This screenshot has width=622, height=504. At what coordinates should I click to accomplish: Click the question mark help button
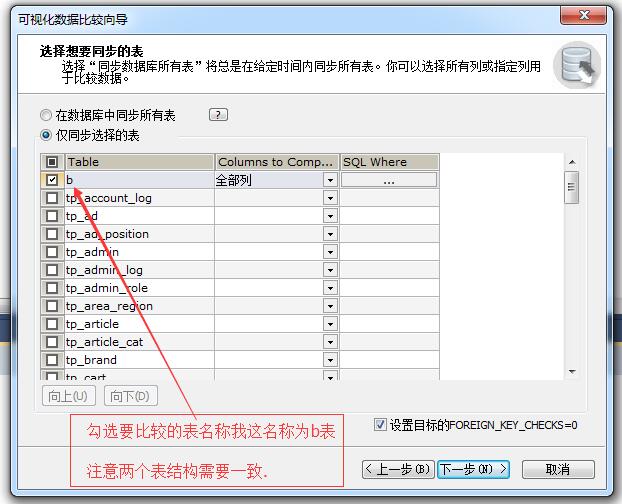pos(218,115)
